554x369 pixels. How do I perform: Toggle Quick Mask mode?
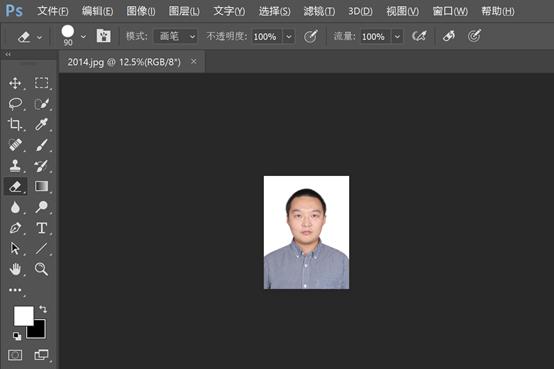tap(15, 355)
